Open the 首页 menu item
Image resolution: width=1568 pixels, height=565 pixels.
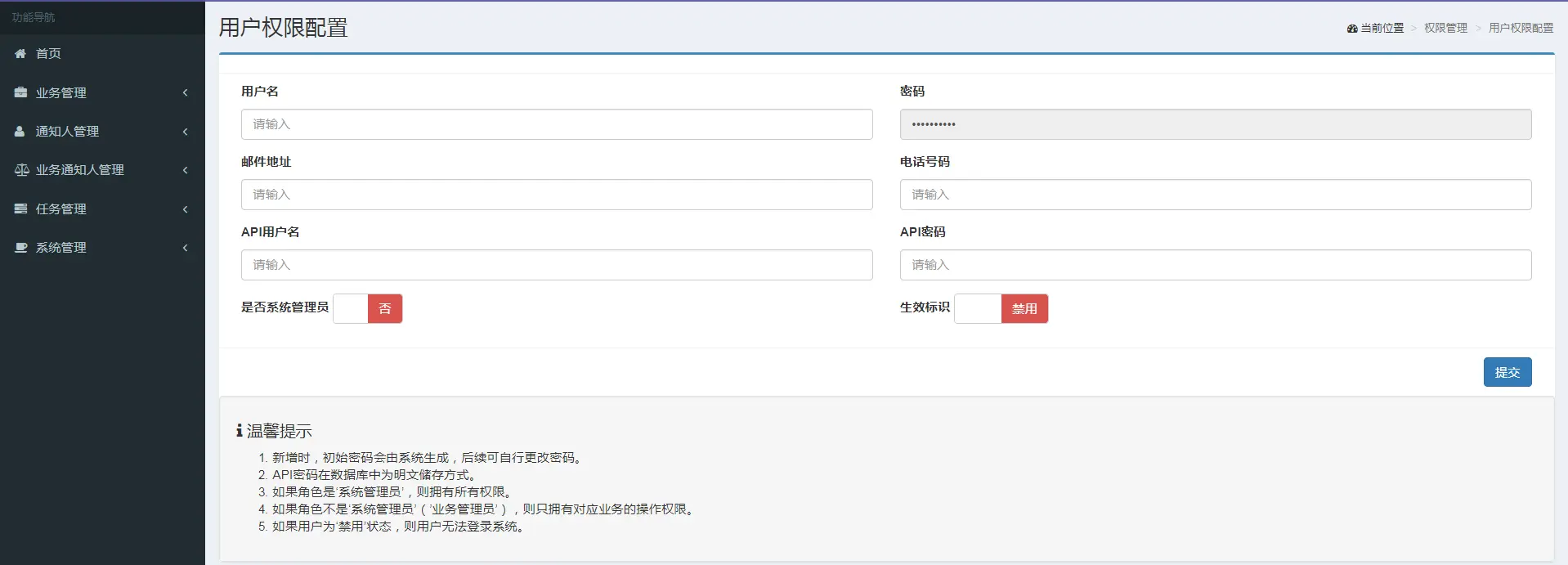102,53
